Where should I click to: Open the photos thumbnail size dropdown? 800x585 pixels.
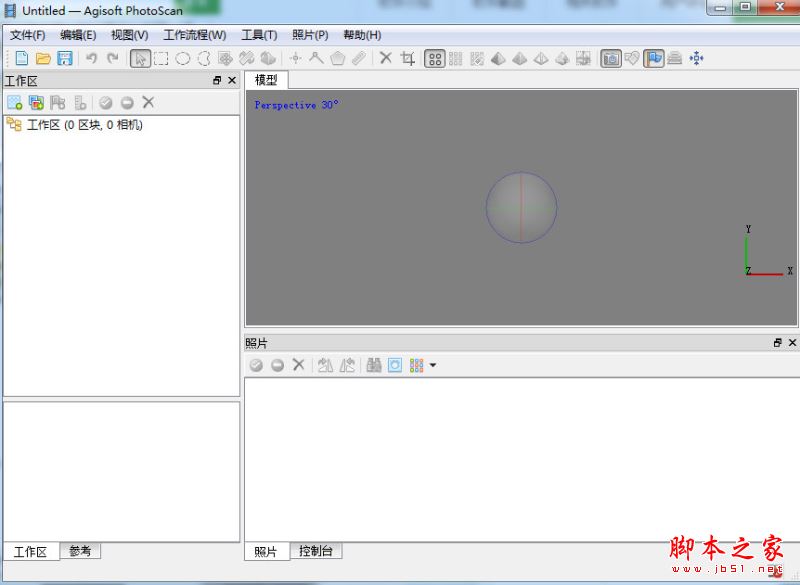click(433, 364)
